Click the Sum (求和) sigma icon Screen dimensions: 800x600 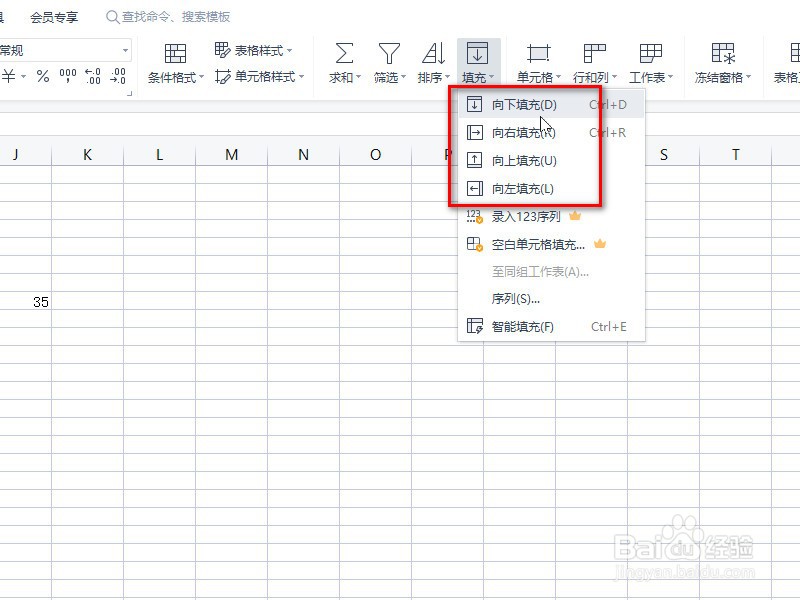tap(344, 53)
